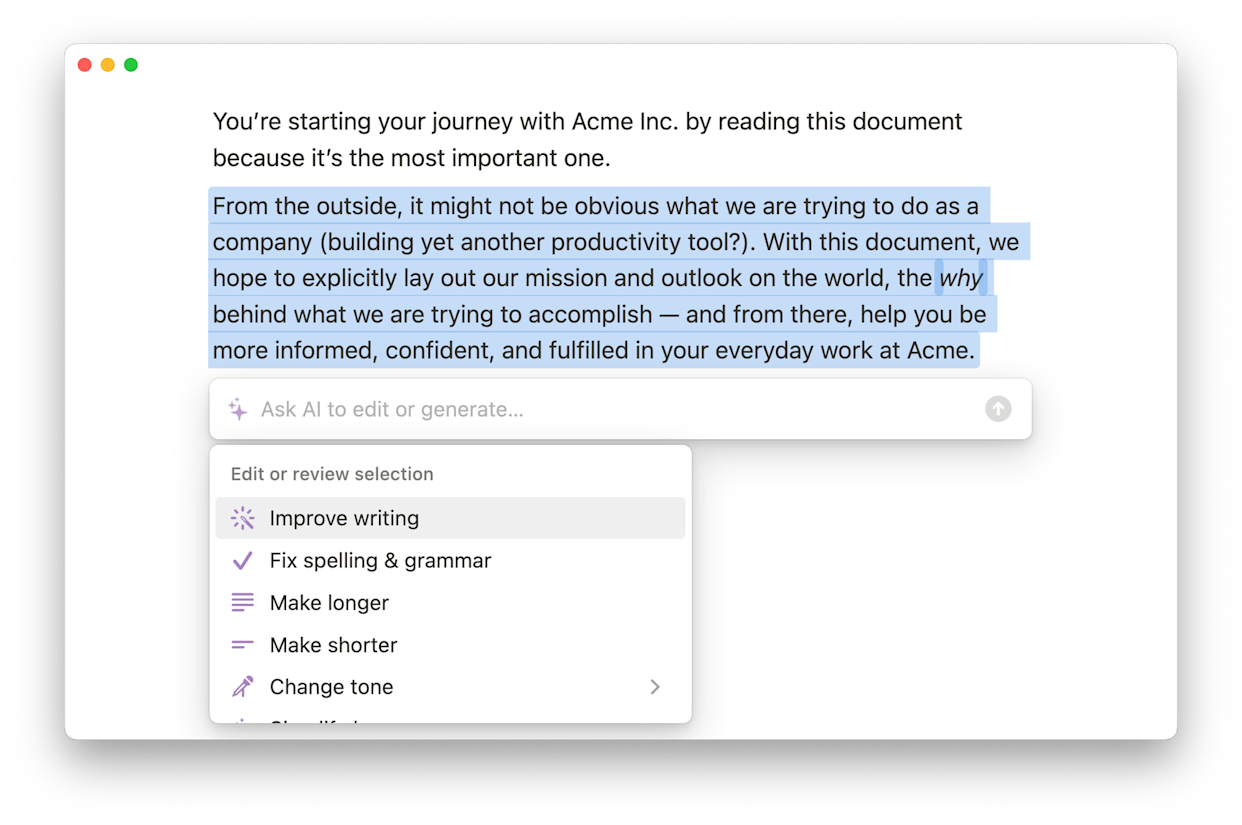This screenshot has height=825, width=1242.
Task: Minimize the window using the yellow button
Action: 108,65
